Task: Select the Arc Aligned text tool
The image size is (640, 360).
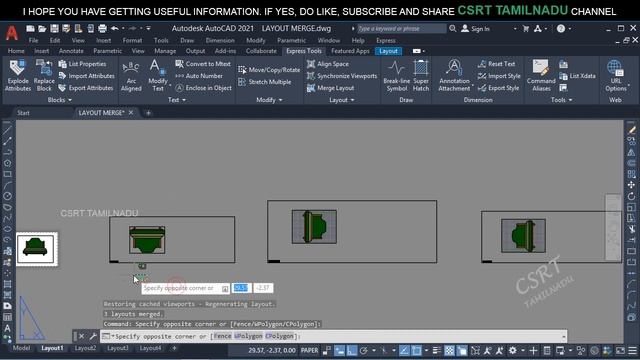Action: click(131, 75)
